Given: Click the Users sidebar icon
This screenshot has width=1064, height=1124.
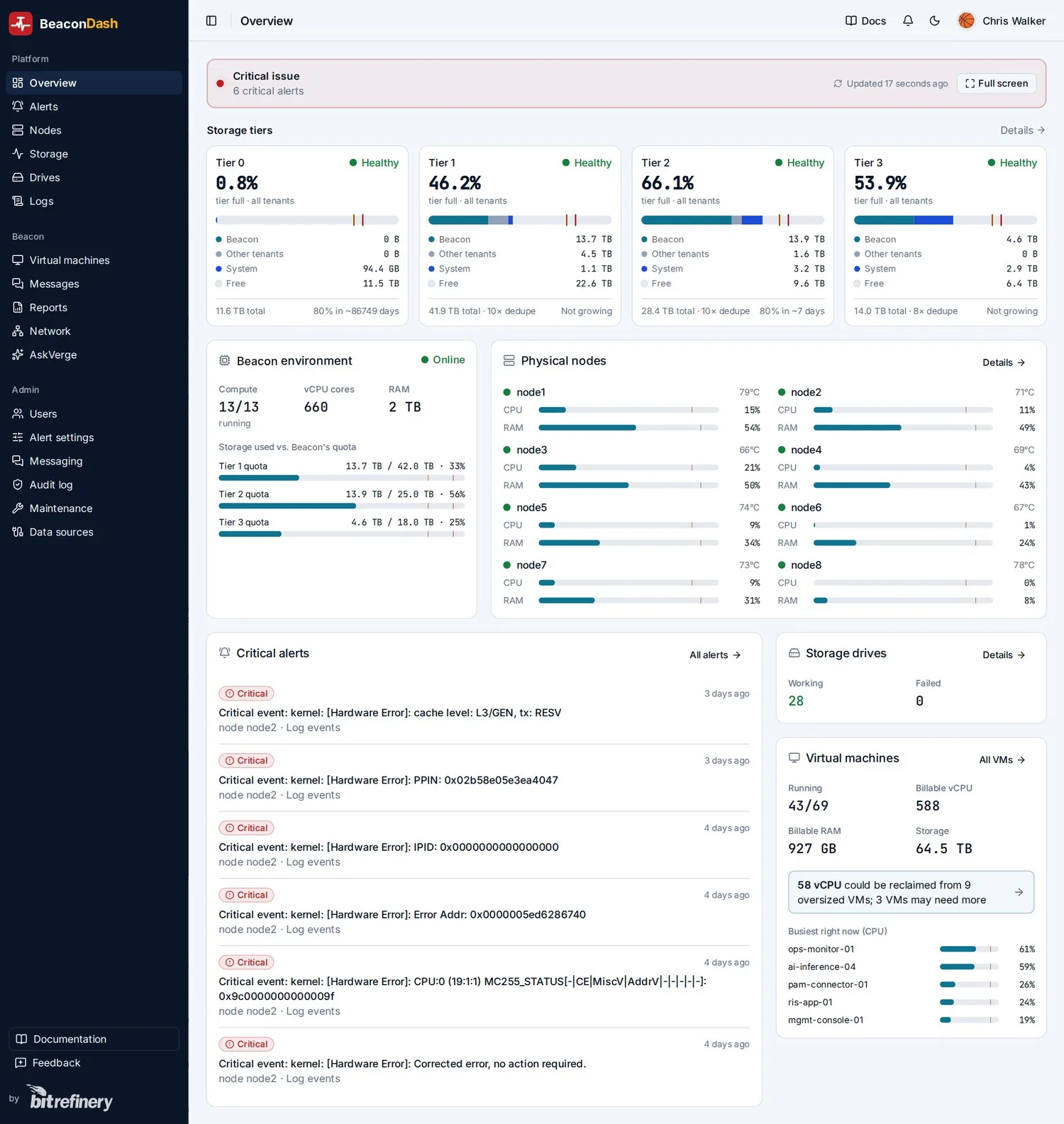Looking at the screenshot, I should [18, 413].
